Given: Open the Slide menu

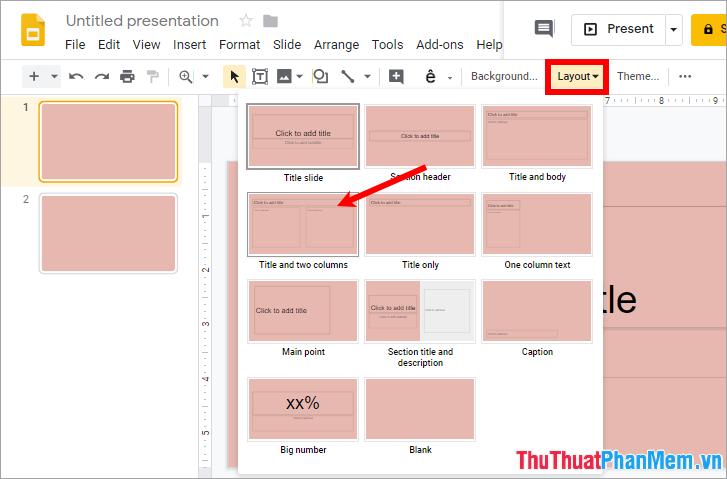Looking at the screenshot, I should pos(287,45).
